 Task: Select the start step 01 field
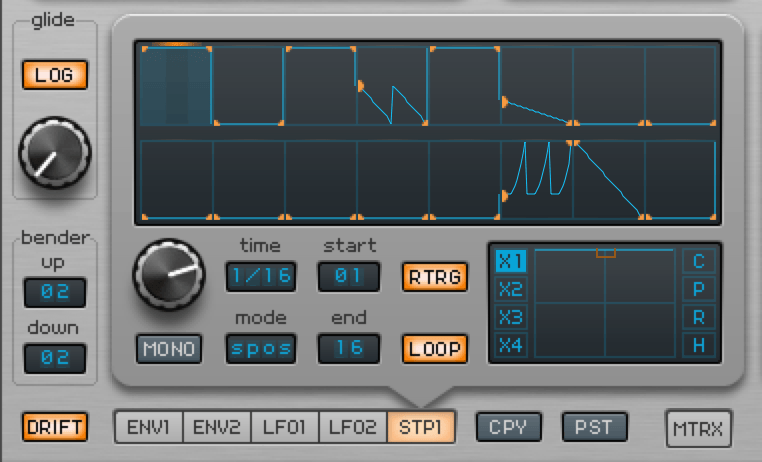point(349,277)
